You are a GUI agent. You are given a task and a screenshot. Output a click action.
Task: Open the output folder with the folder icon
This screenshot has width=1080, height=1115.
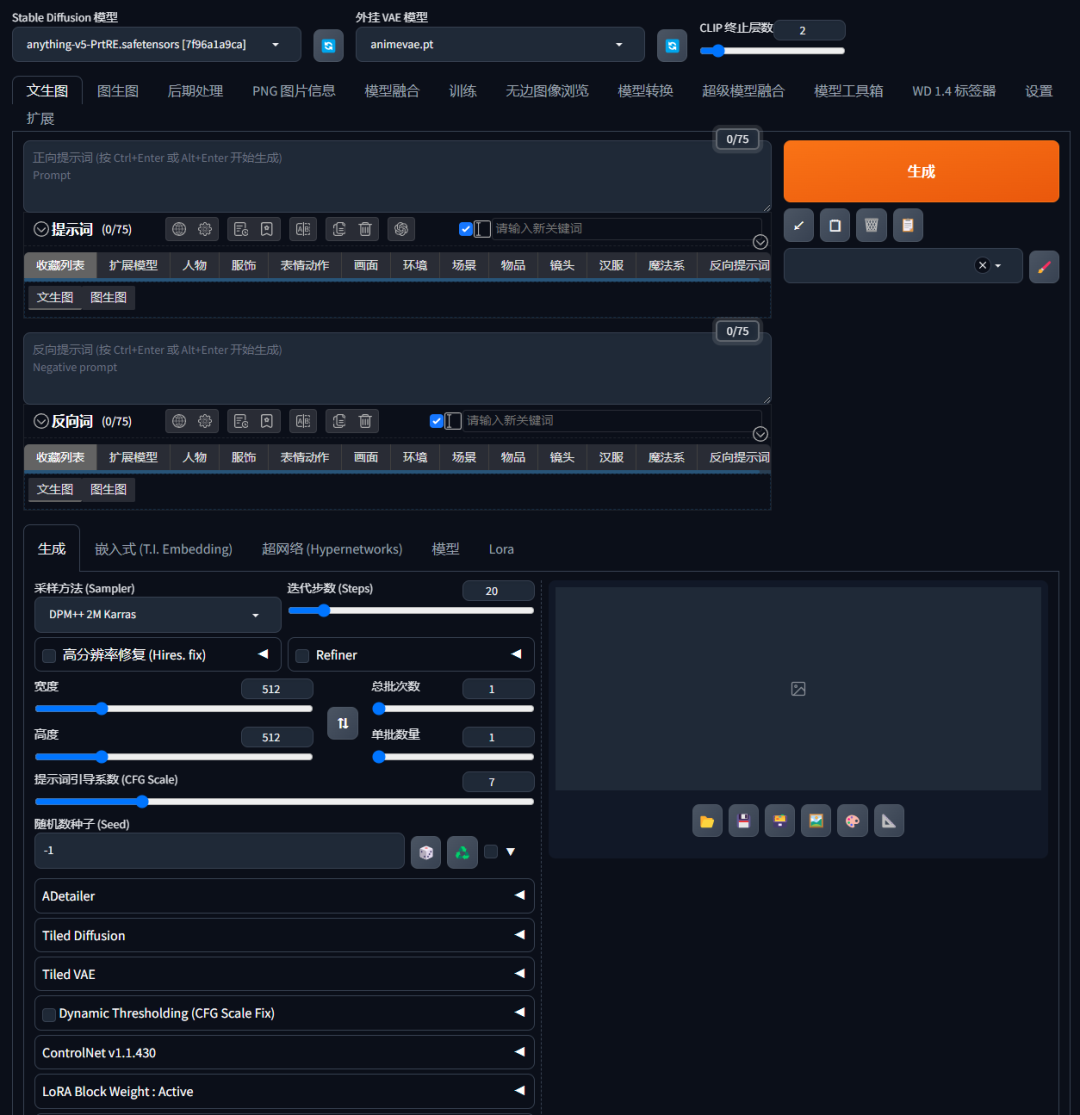point(707,820)
